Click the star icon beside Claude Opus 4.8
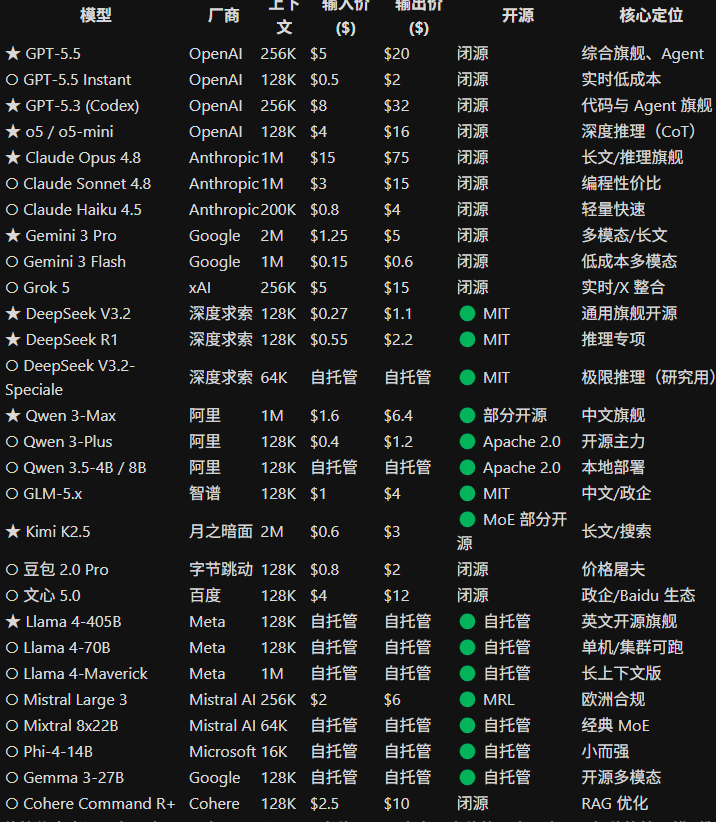The height and width of the screenshot is (822, 716). (x=13, y=158)
